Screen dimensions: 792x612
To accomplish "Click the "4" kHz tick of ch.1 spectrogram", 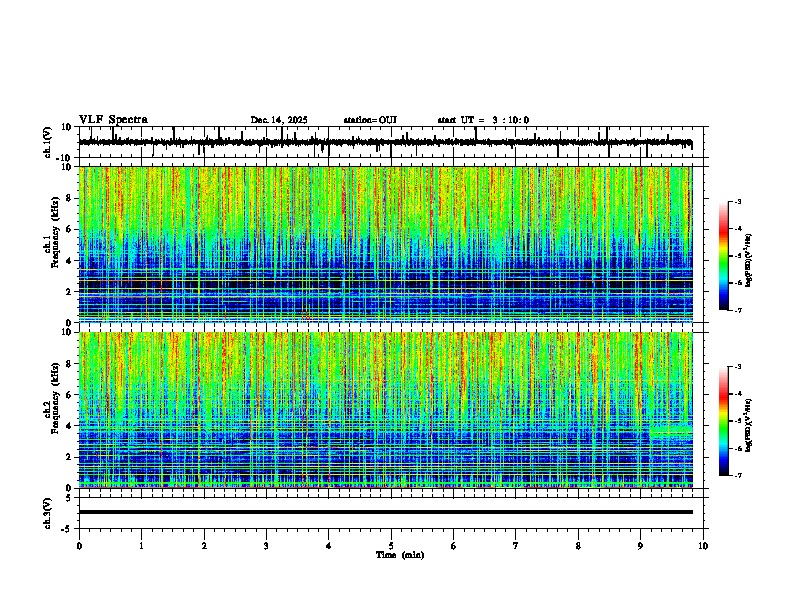I will click(x=69, y=261).
